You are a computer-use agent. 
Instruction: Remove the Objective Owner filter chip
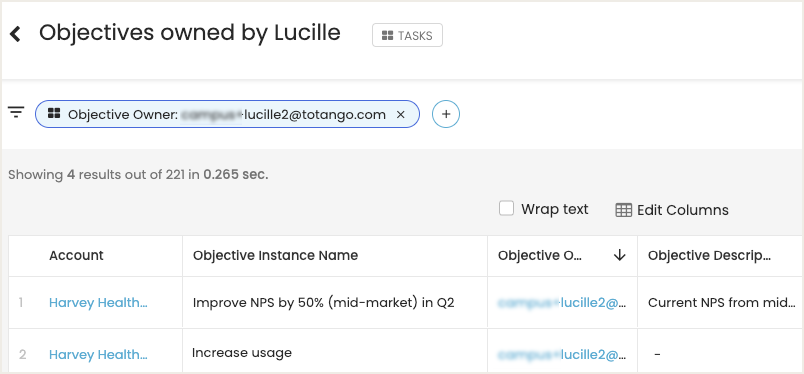[x=401, y=114]
